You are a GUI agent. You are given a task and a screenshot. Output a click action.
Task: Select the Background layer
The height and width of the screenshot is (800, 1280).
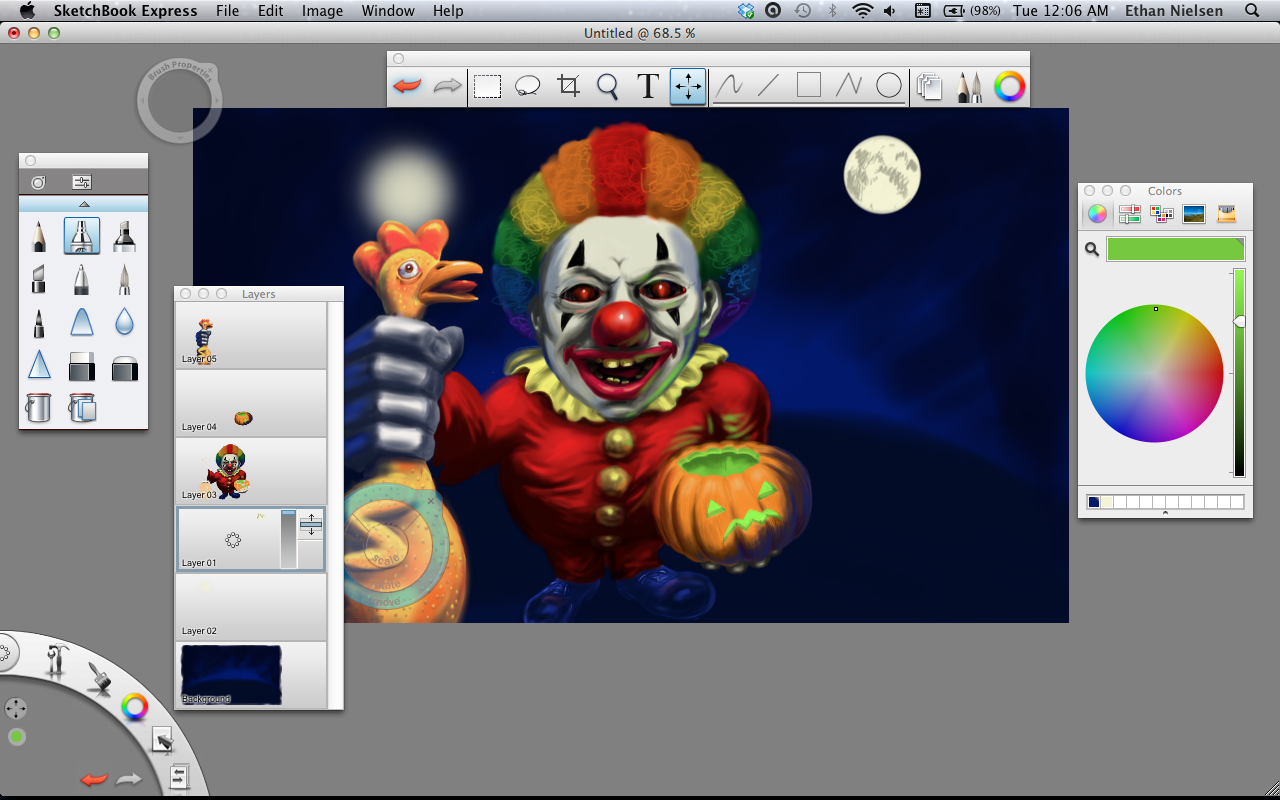(x=251, y=675)
